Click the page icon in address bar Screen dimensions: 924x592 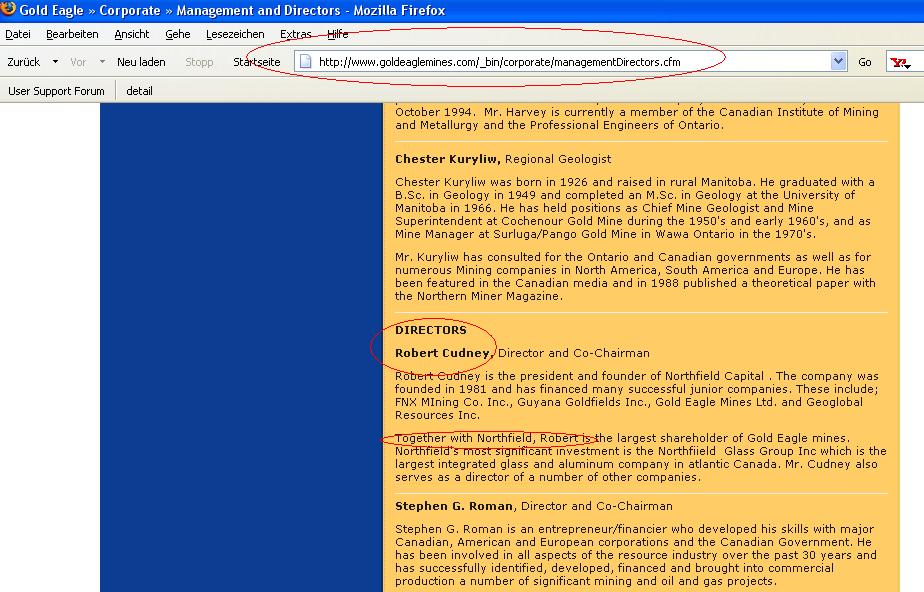tap(305, 61)
